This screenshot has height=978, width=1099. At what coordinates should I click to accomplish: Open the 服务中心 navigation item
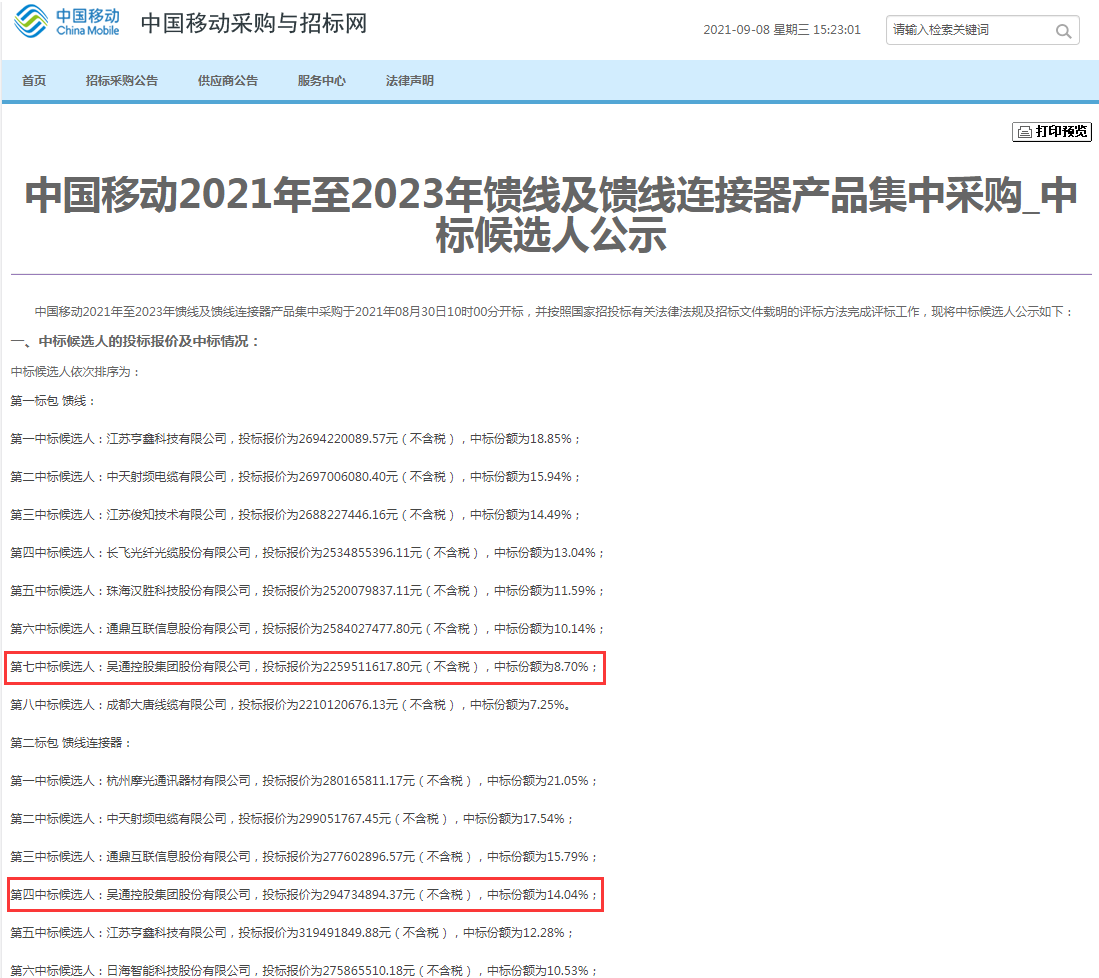pyautogui.click(x=322, y=81)
